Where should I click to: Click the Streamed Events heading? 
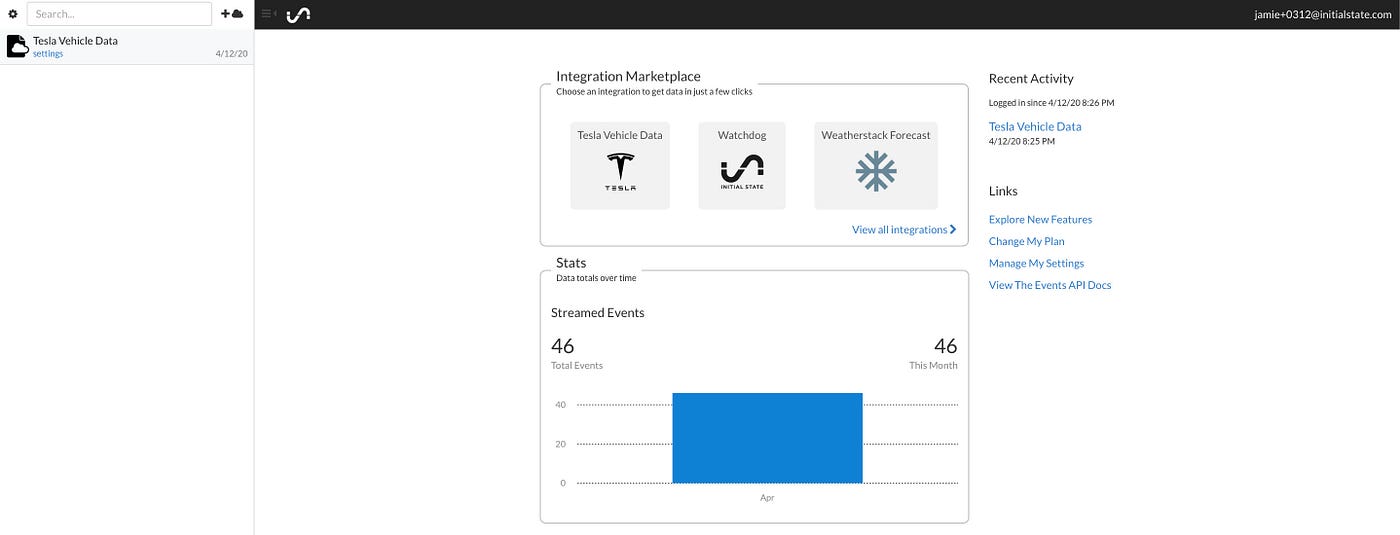click(x=598, y=313)
